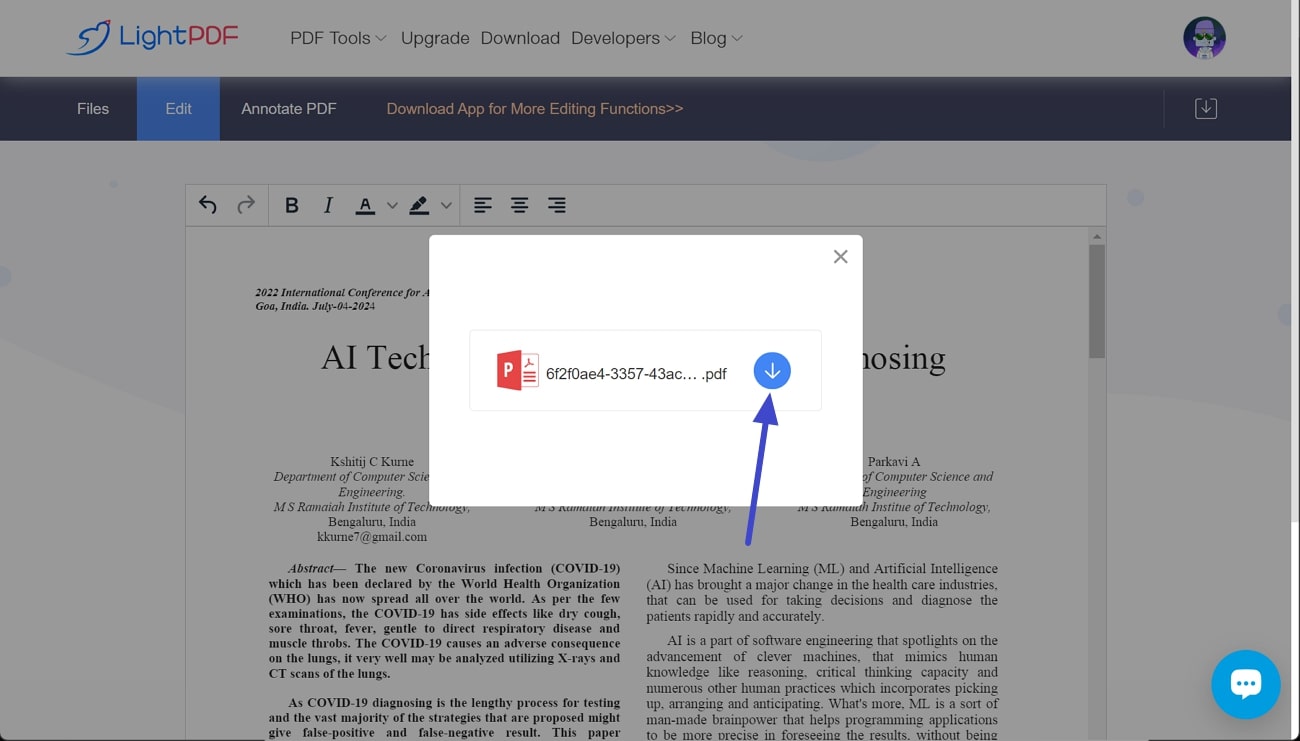Center align the text

(519, 205)
